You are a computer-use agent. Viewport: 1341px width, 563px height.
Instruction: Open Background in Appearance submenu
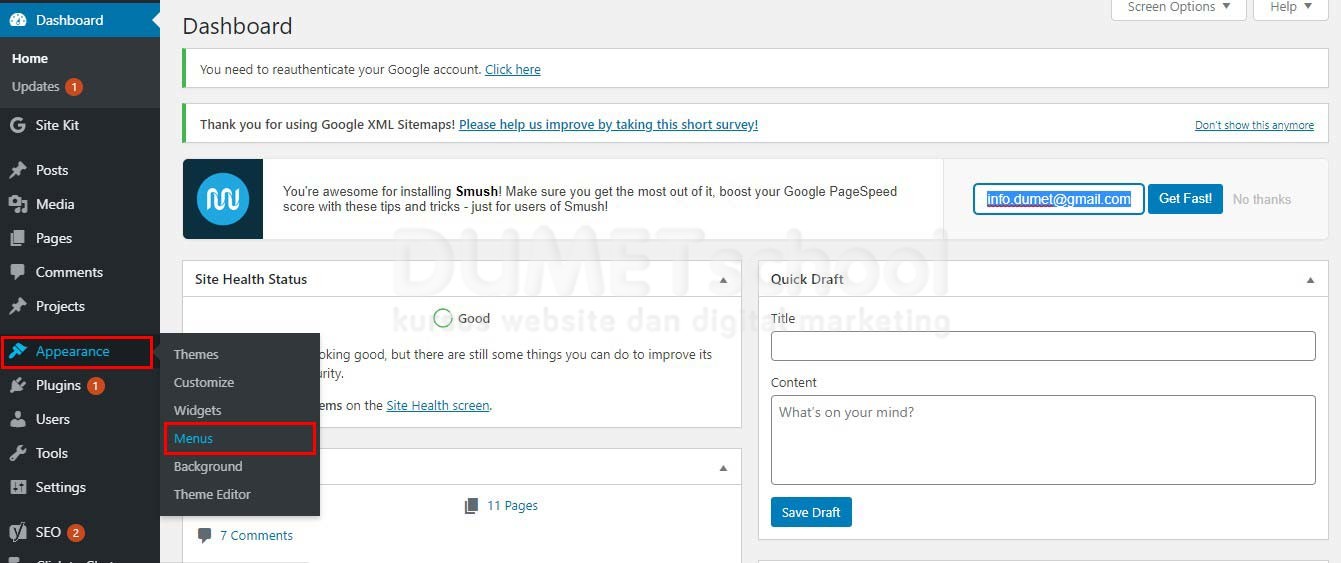coord(208,466)
